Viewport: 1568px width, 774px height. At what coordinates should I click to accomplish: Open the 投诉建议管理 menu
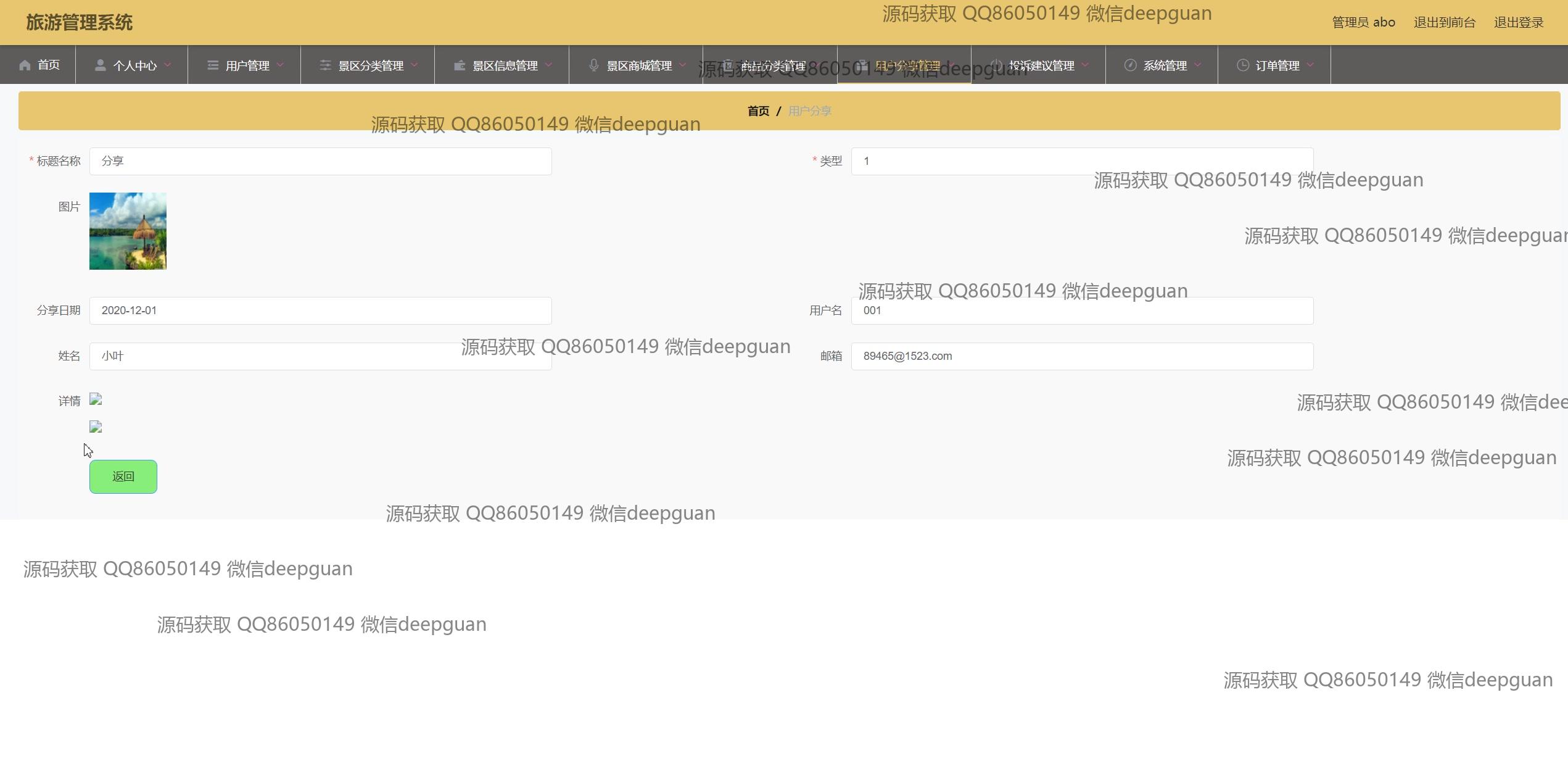pyautogui.click(x=1041, y=65)
